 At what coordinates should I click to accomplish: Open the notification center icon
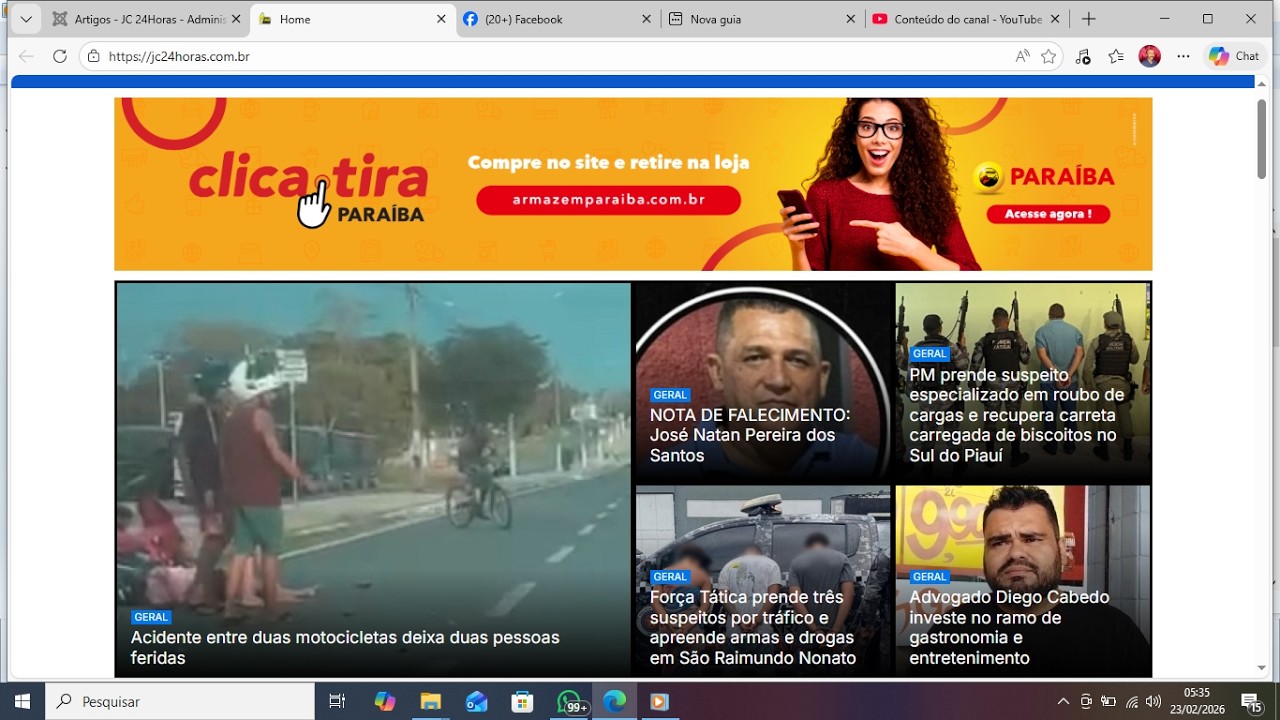pyautogui.click(x=1251, y=701)
